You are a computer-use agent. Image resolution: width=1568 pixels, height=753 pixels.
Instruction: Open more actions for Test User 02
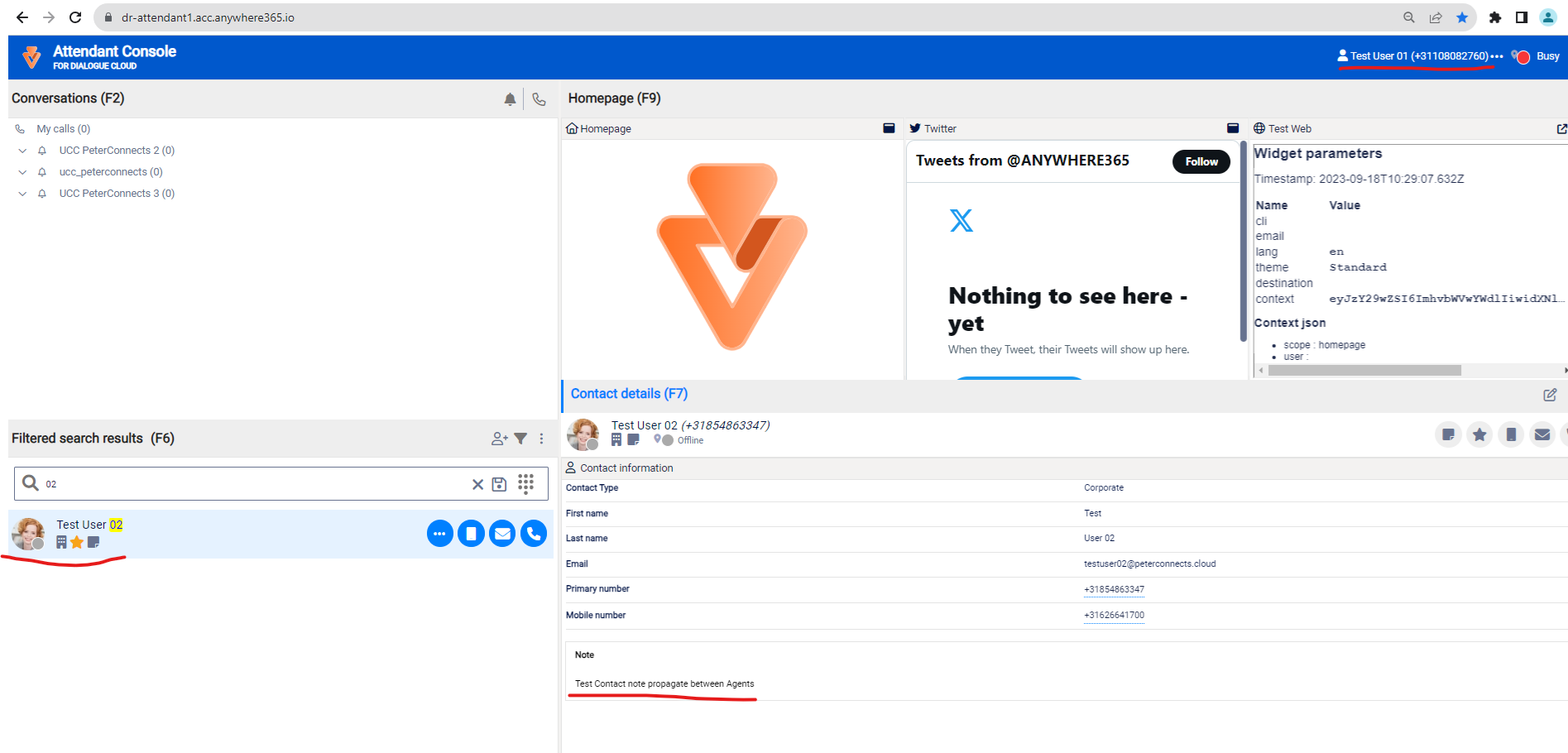[x=439, y=534]
